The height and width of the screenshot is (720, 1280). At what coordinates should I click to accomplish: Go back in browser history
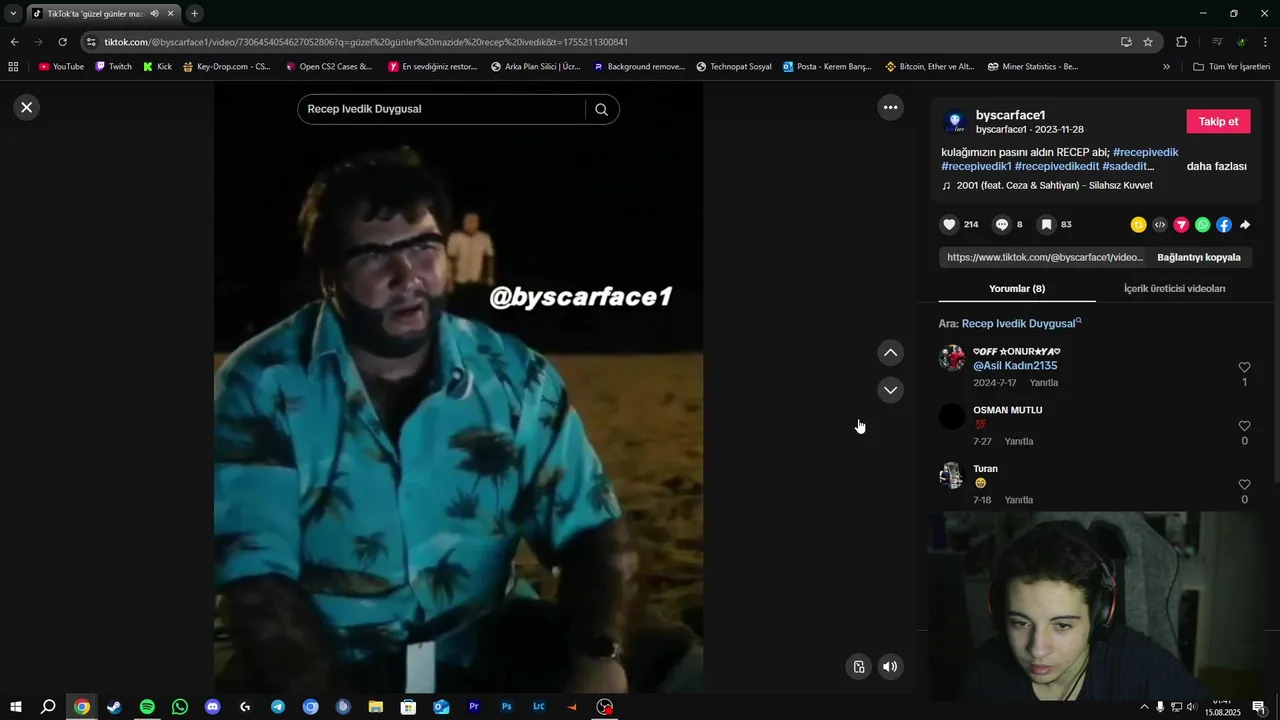(x=14, y=42)
